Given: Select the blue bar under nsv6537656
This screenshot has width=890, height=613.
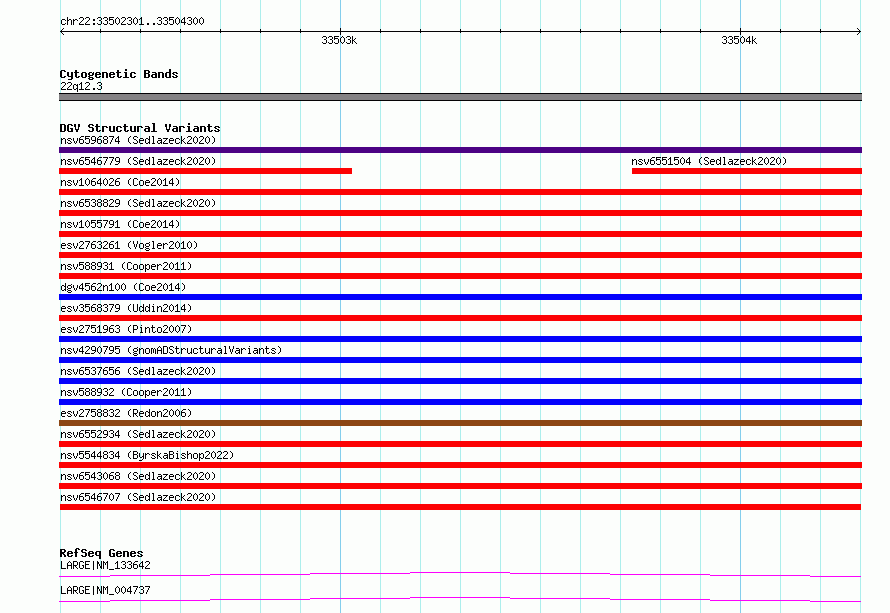Looking at the screenshot, I should coord(460,381).
